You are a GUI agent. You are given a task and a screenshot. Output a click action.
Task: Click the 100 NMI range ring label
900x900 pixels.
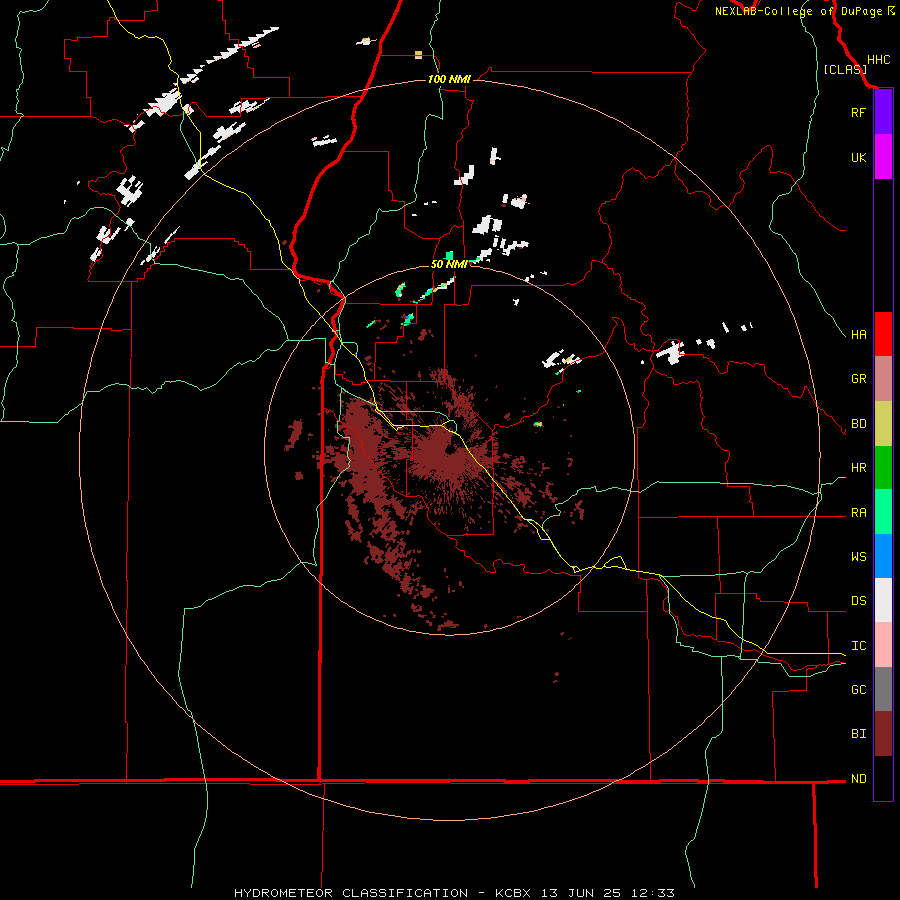click(x=449, y=79)
